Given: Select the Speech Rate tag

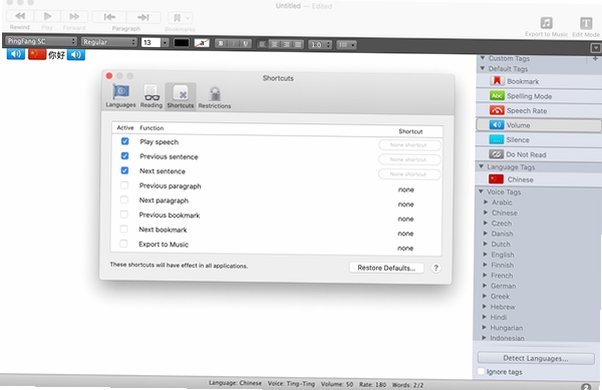Looking at the screenshot, I should (539, 111).
